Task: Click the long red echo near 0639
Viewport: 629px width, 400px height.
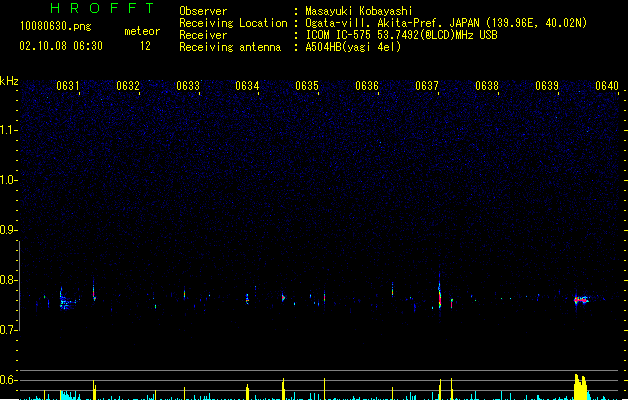Action: pyautogui.click(x=581, y=300)
